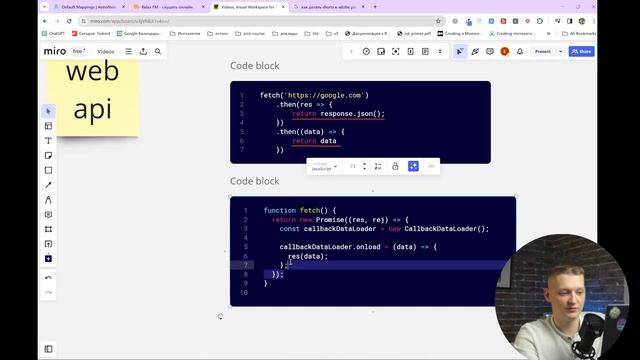Open the Templates tool in left toolbar

pos(49,126)
